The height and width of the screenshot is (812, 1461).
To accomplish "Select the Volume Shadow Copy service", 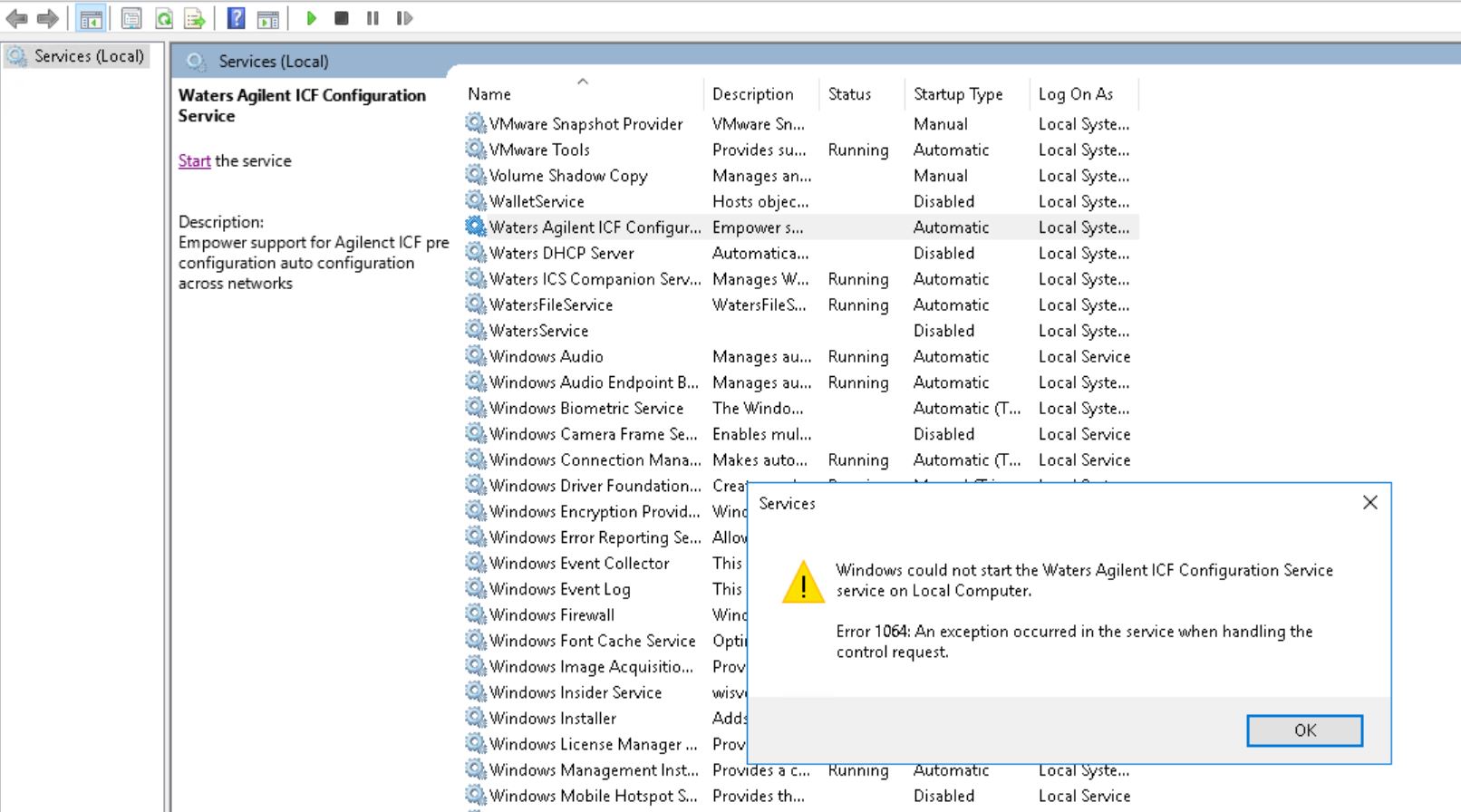I will coord(800,176).
